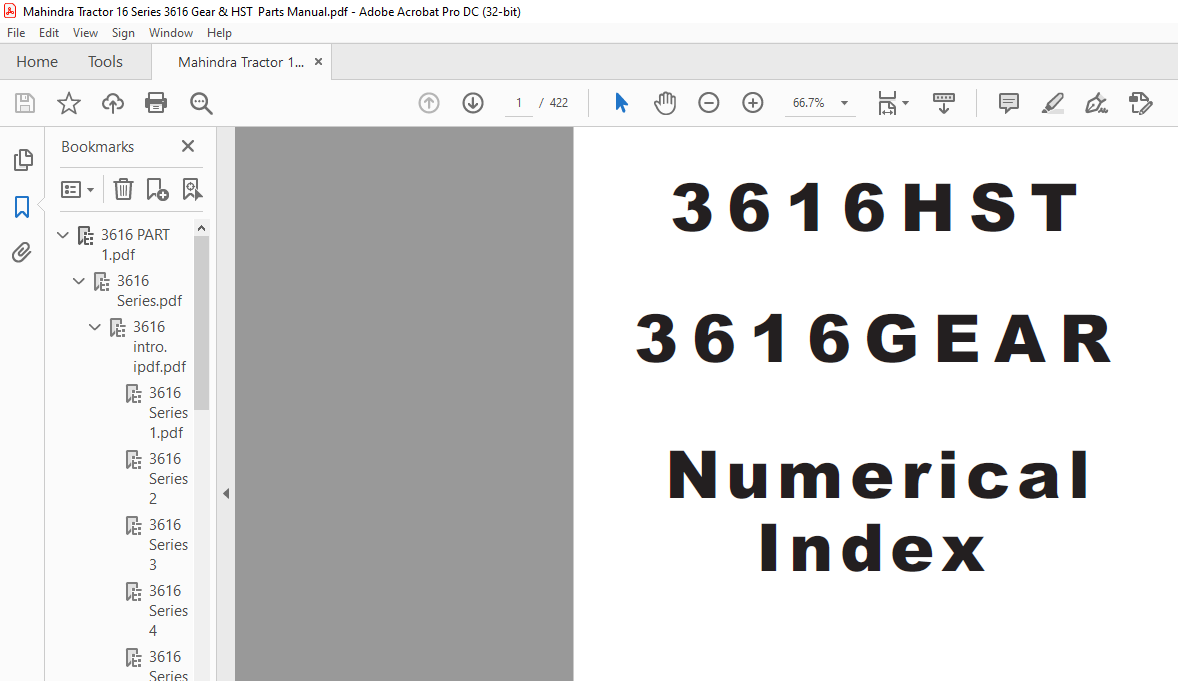The width and height of the screenshot is (1178, 681).
Task: Open bookmark 3616 intro. ipdf.pdf
Action: [159, 347]
